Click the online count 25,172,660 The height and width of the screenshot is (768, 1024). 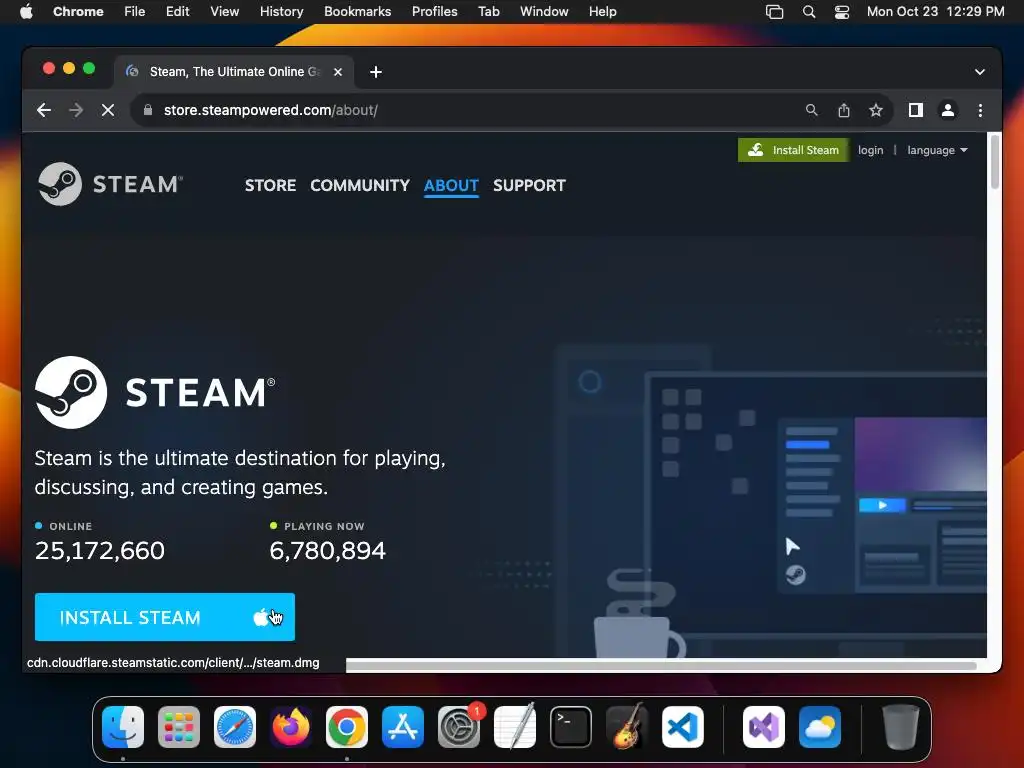click(100, 551)
